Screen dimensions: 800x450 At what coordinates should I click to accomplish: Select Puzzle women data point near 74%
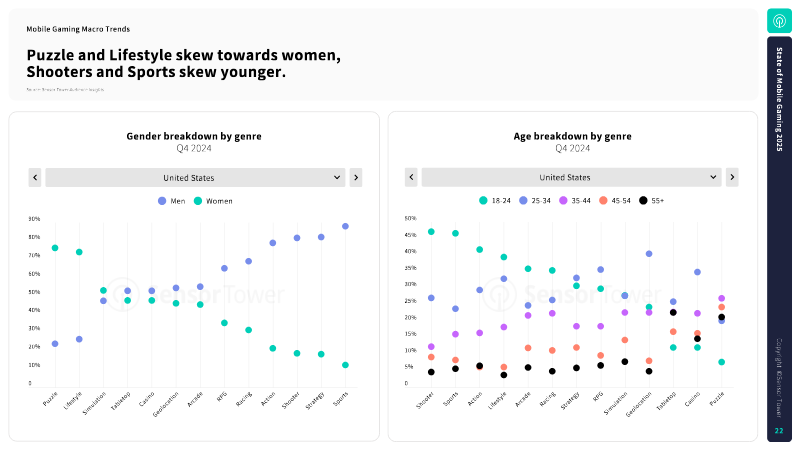click(x=55, y=248)
